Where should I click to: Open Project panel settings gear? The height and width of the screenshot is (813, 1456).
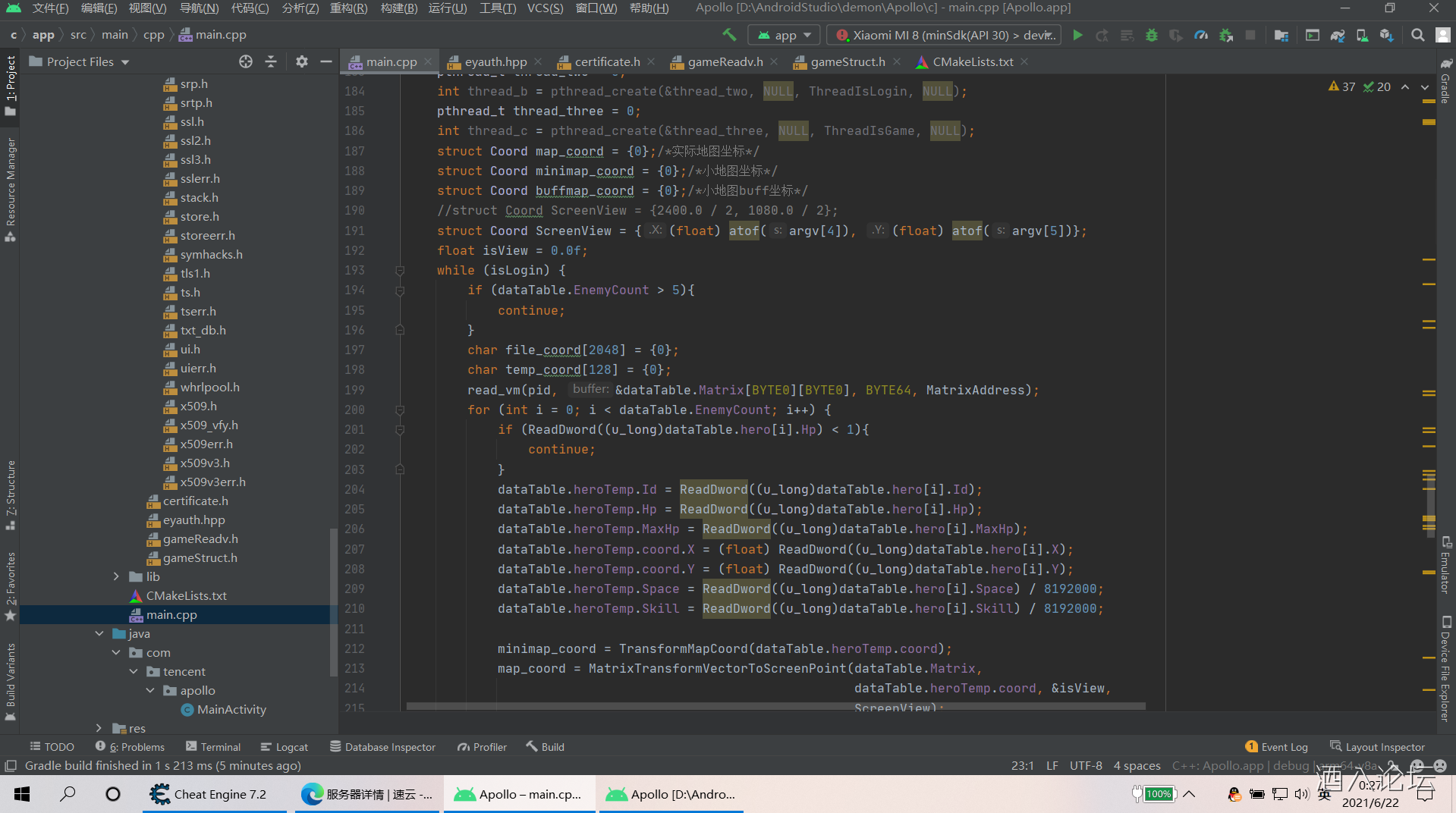pos(302,61)
